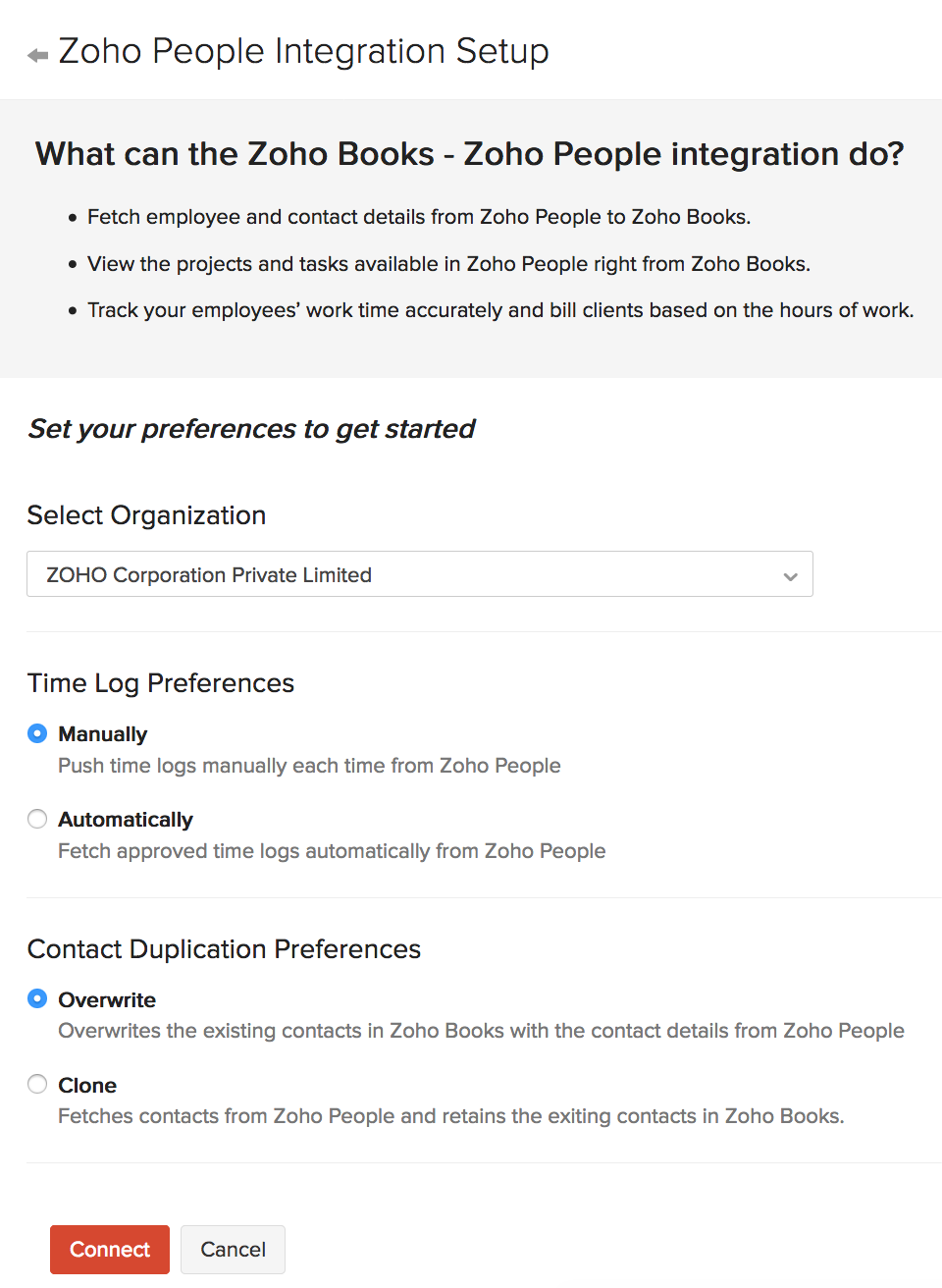Click the Overwrite option label
Image resolution: width=942 pixels, height=1288 pixels.
pyautogui.click(x=107, y=999)
